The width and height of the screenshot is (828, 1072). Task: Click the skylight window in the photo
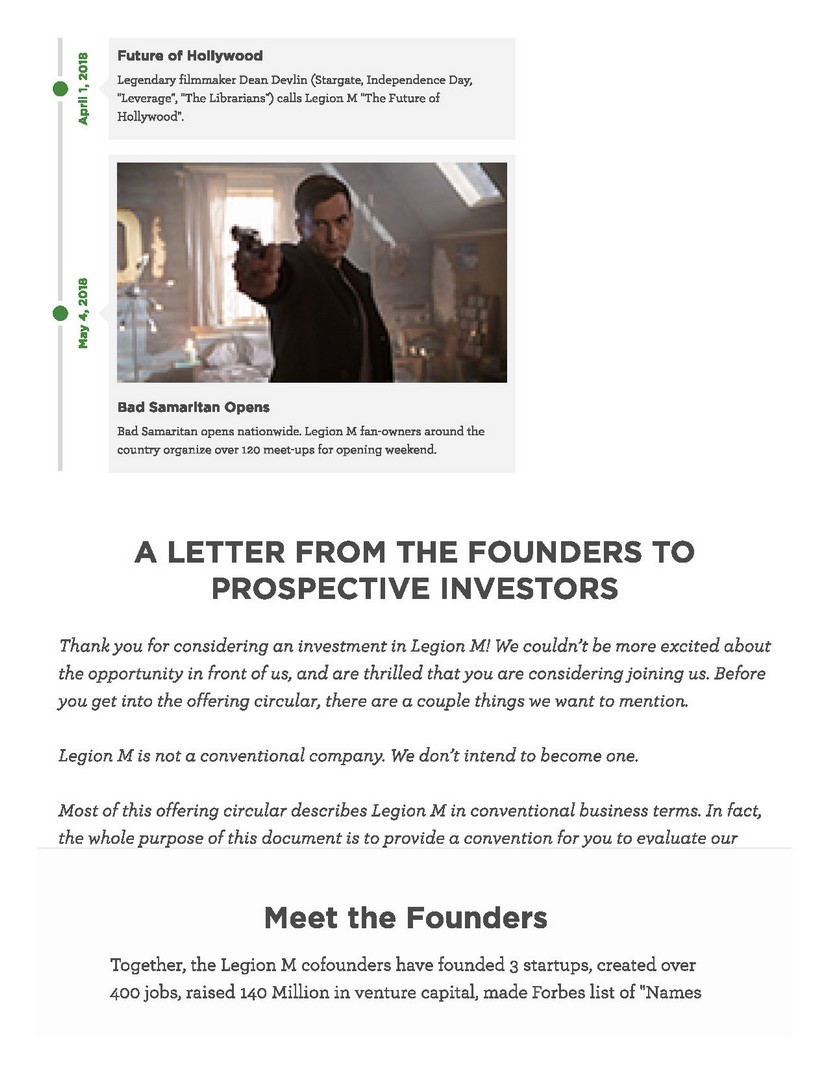point(470,182)
